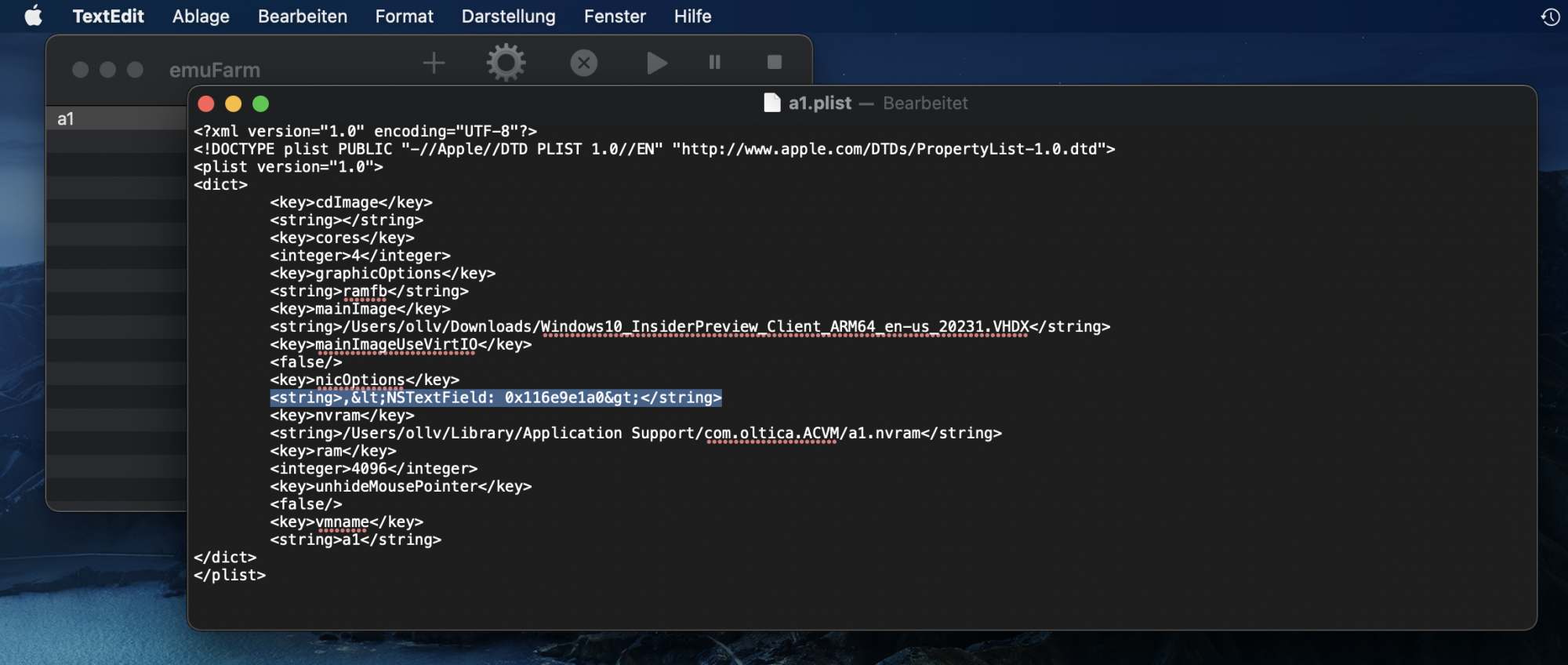Image resolution: width=1568 pixels, height=665 pixels.
Task: Click the nvram key line
Action: (342, 416)
